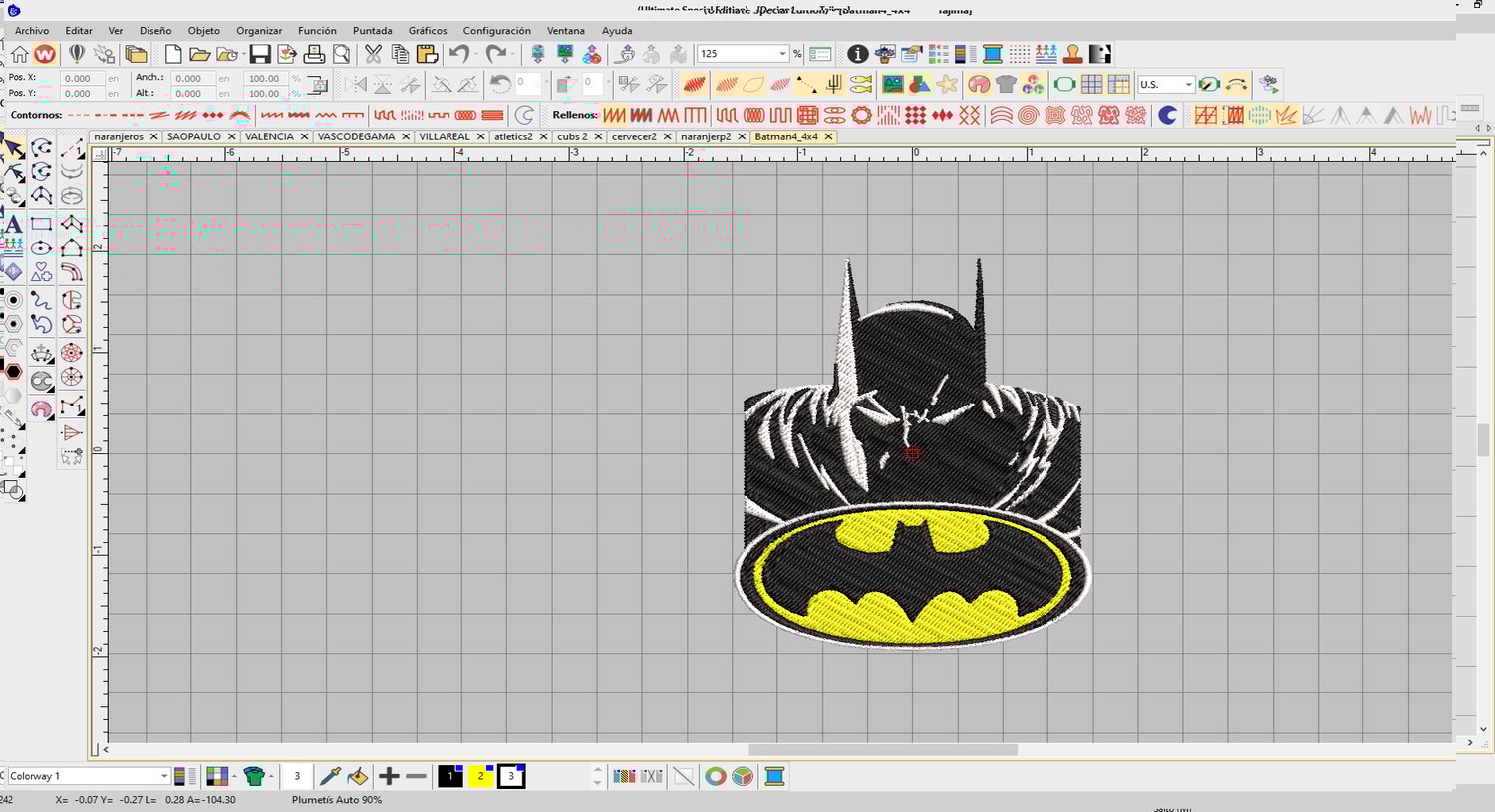Open a design with the folder icon
Image resolution: width=1495 pixels, height=812 pixels.
coord(199,54)
